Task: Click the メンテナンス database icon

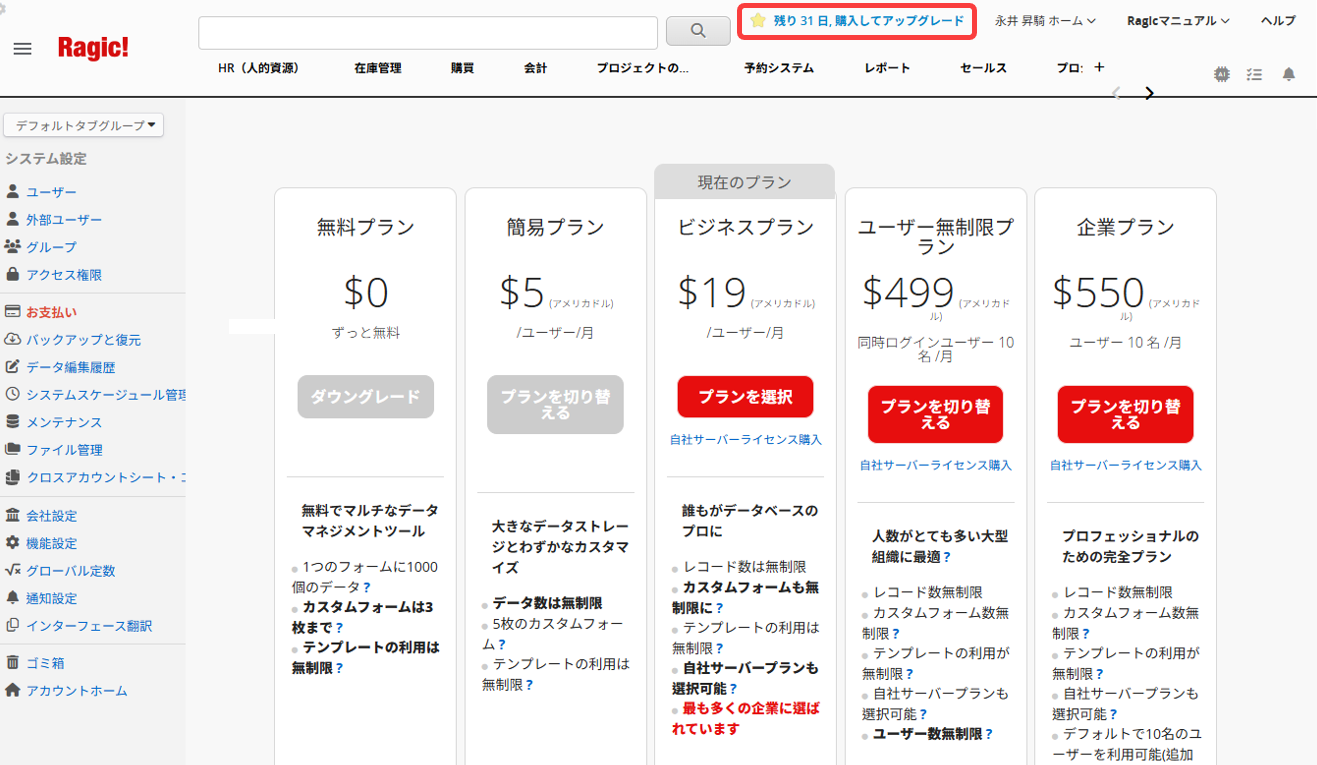Action: [13, 422]
